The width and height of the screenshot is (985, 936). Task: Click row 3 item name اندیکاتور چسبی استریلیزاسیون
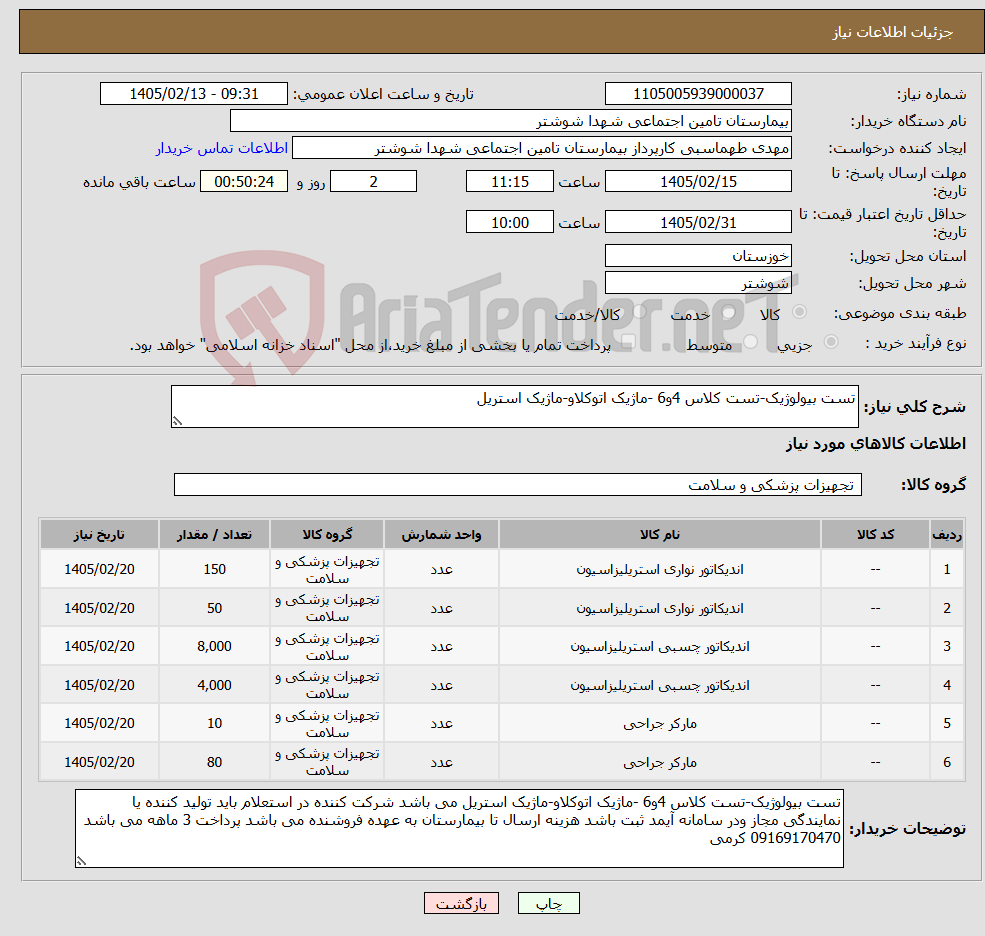pos(660,647)
